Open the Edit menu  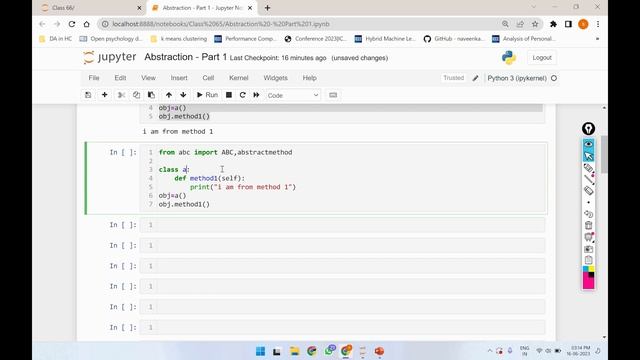120,78
